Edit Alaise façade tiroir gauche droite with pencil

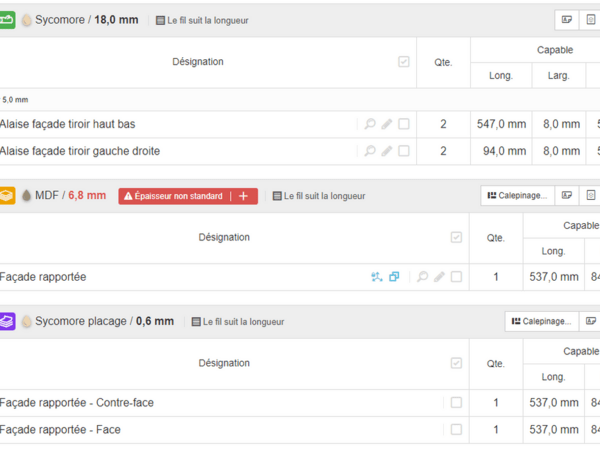[x=387, y=151]
